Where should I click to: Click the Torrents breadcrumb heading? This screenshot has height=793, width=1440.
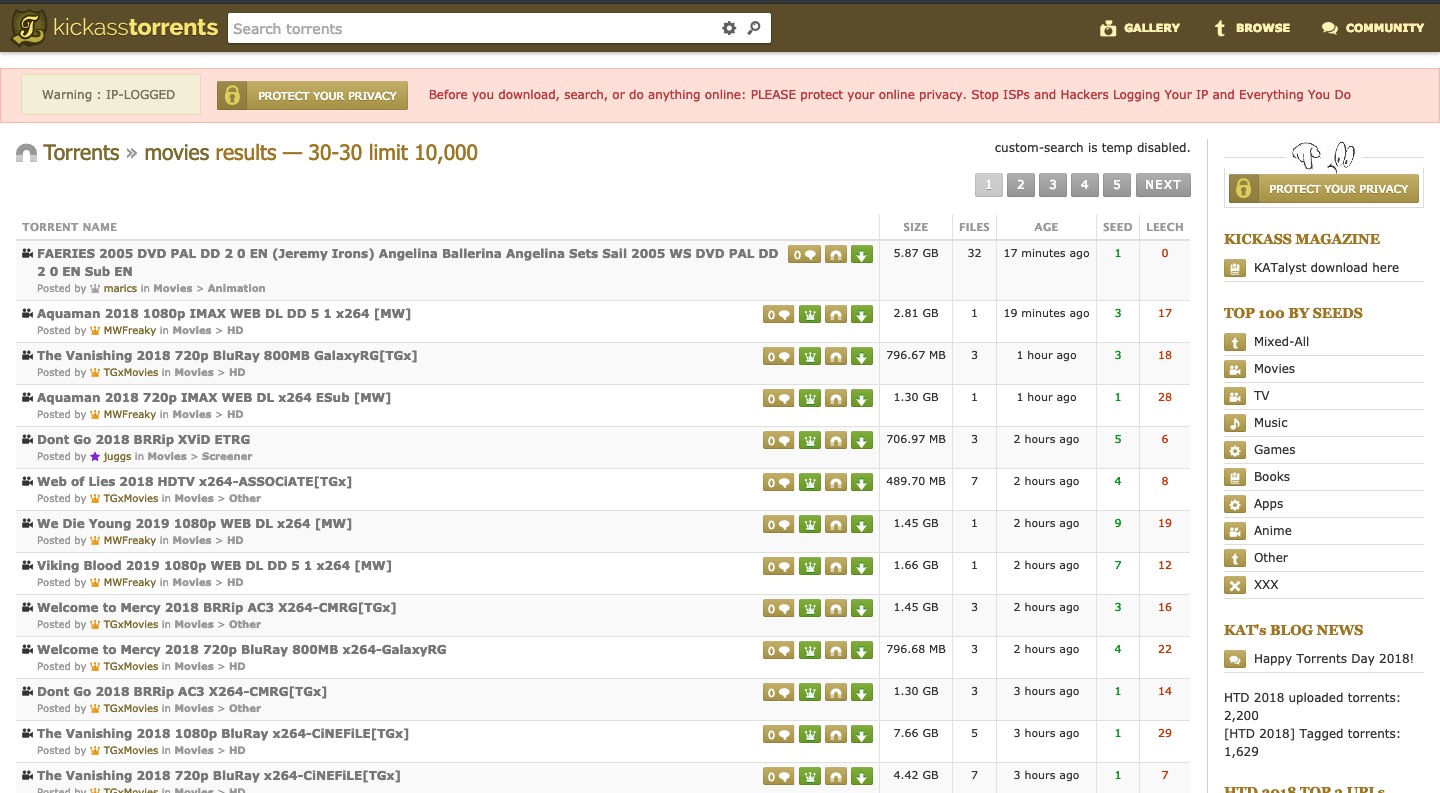pyautogui.click(x=81, y=153)
